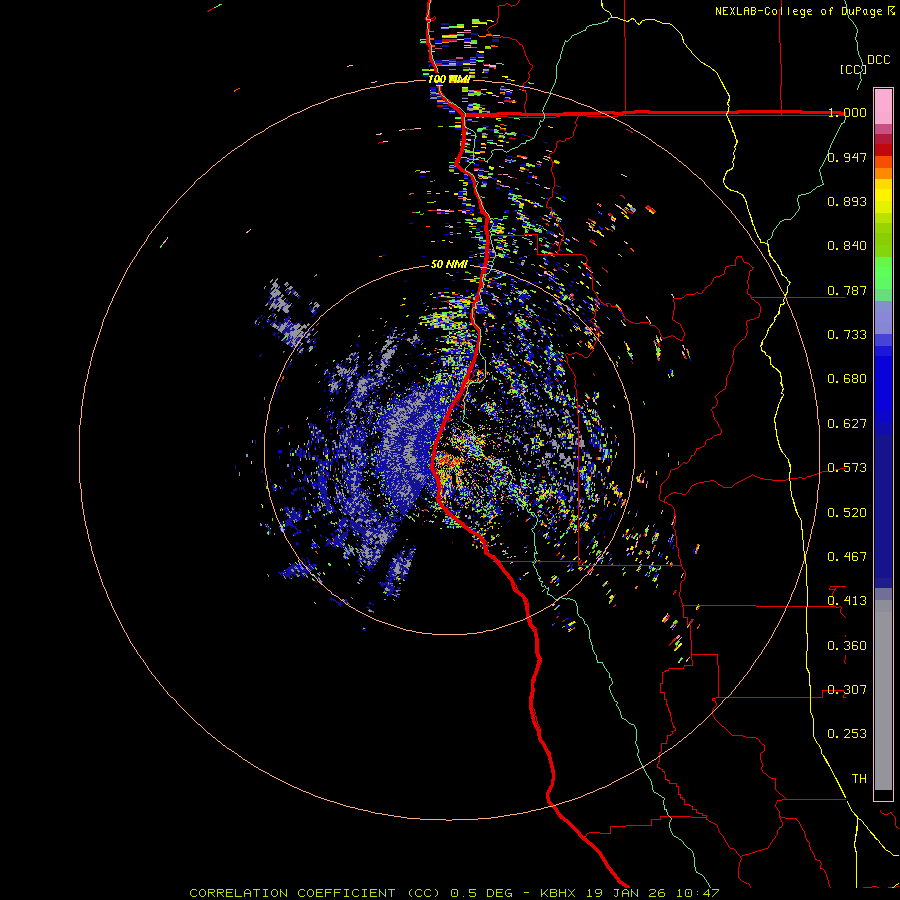Pick the red segment of the color bar
Screen dimensions: 900x900
pos(883,149)
